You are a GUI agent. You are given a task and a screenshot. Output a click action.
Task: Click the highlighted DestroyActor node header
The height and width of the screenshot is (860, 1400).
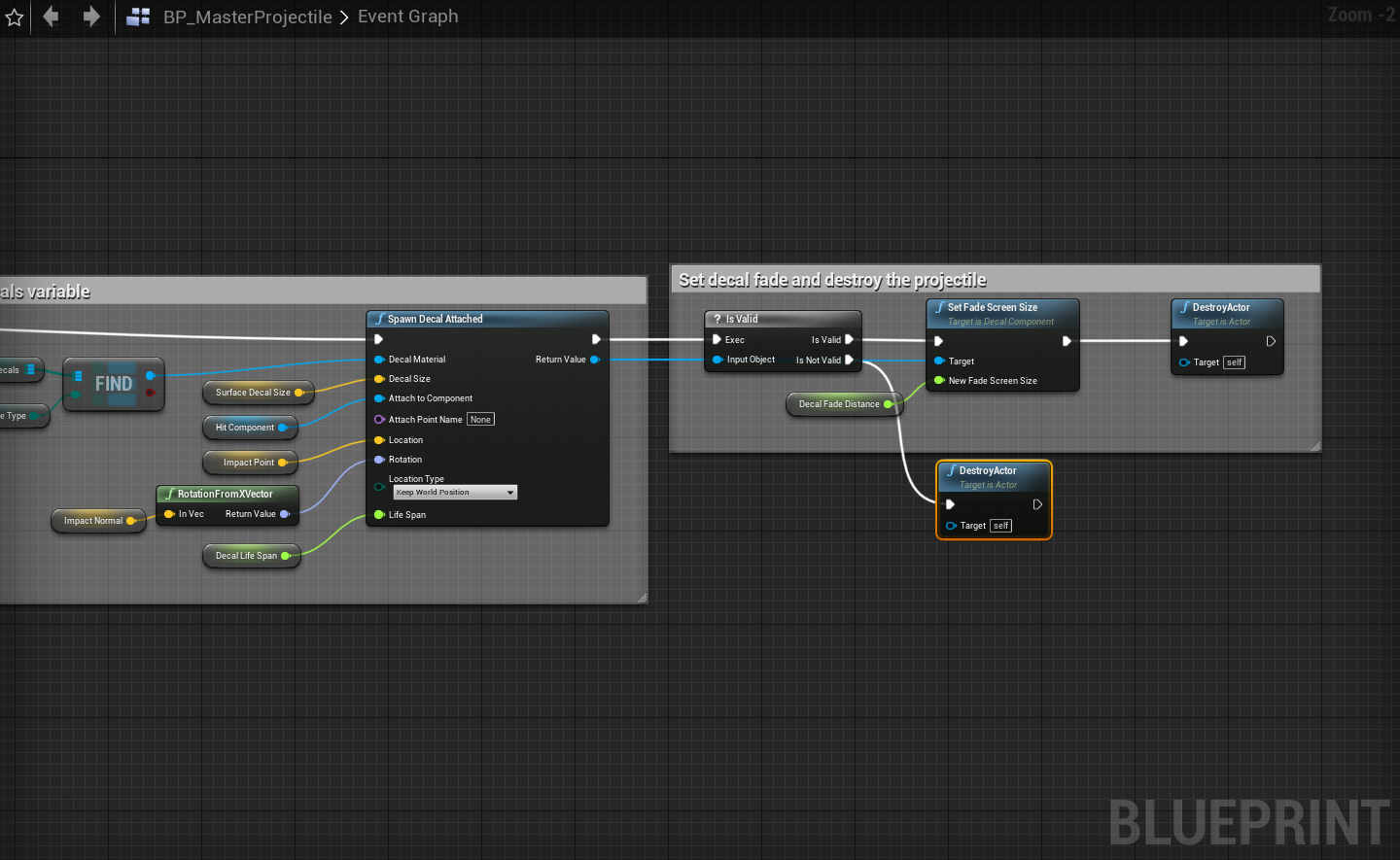988,471
